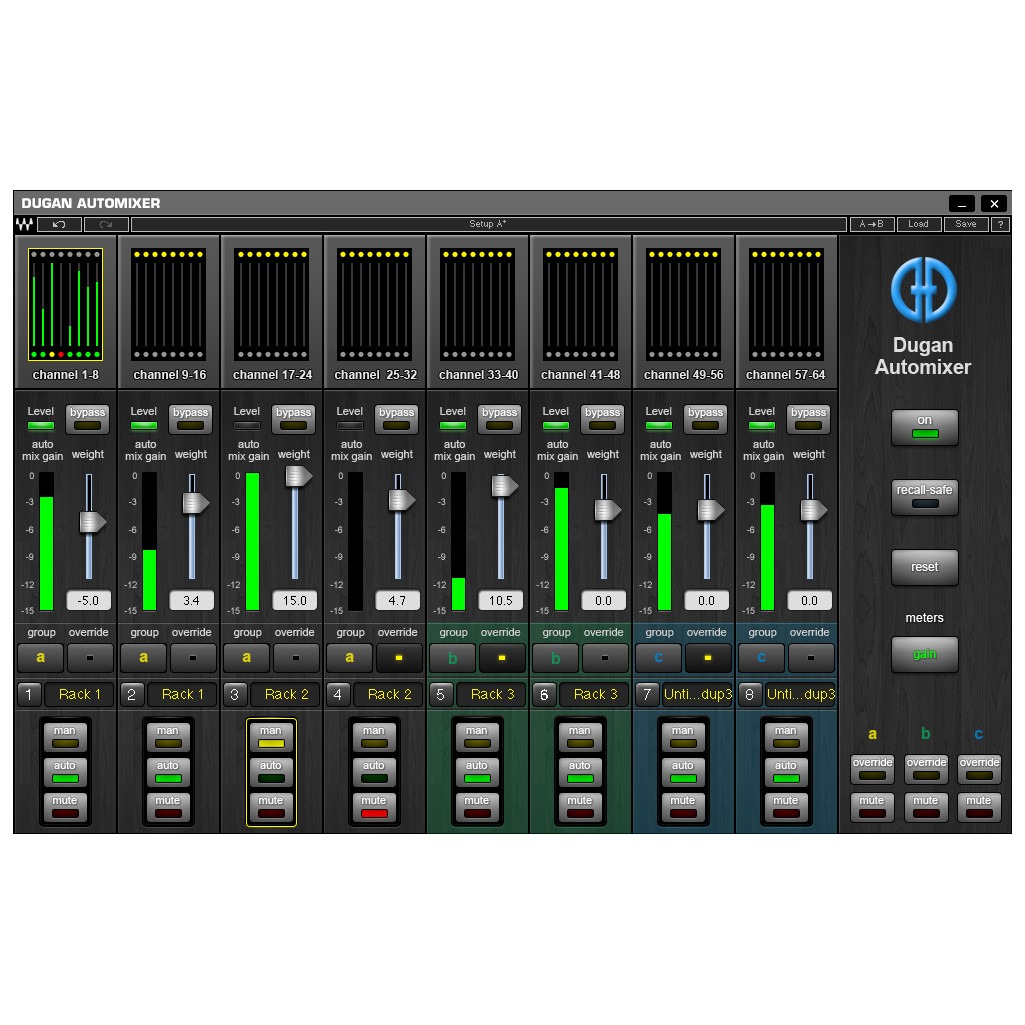The width and height of the screenshot is (1025, 1025).
Task: Click the undo arrow icon
Action: [x=59, y=225]
